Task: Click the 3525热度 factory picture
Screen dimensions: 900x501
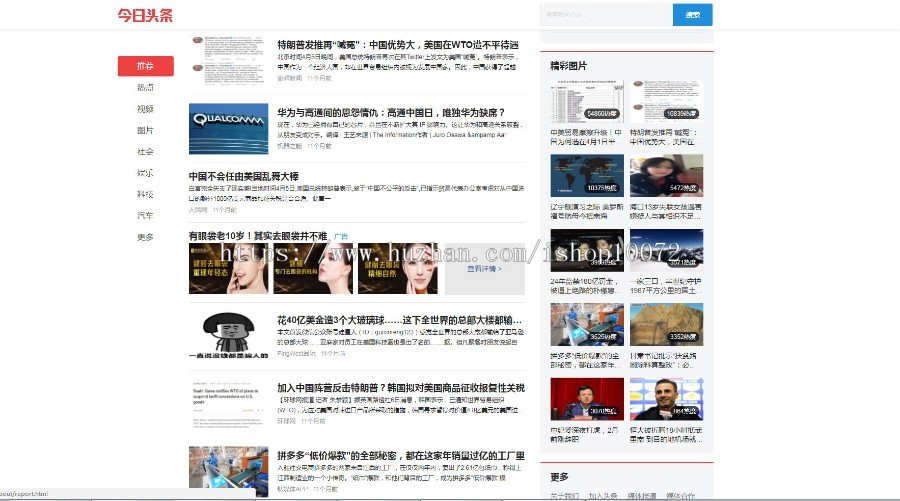Action: pyautogui.click(x=587, y=325)
